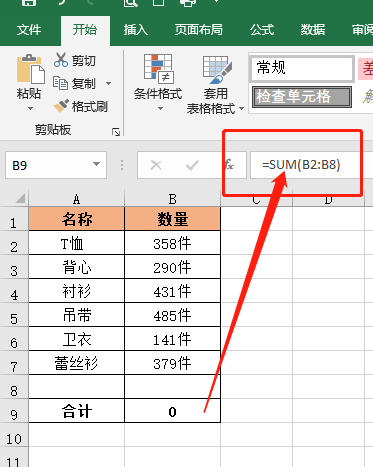Apply the 检查单元格 cell style

(302, 97)
